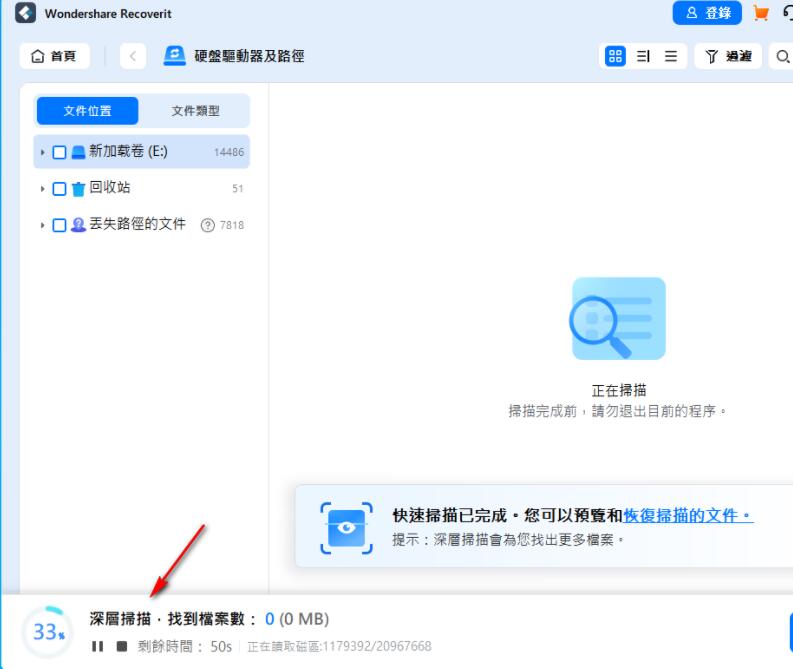Select the 文件類型 tab
This screenshot has height=669, width=793.
pos(195,111)
